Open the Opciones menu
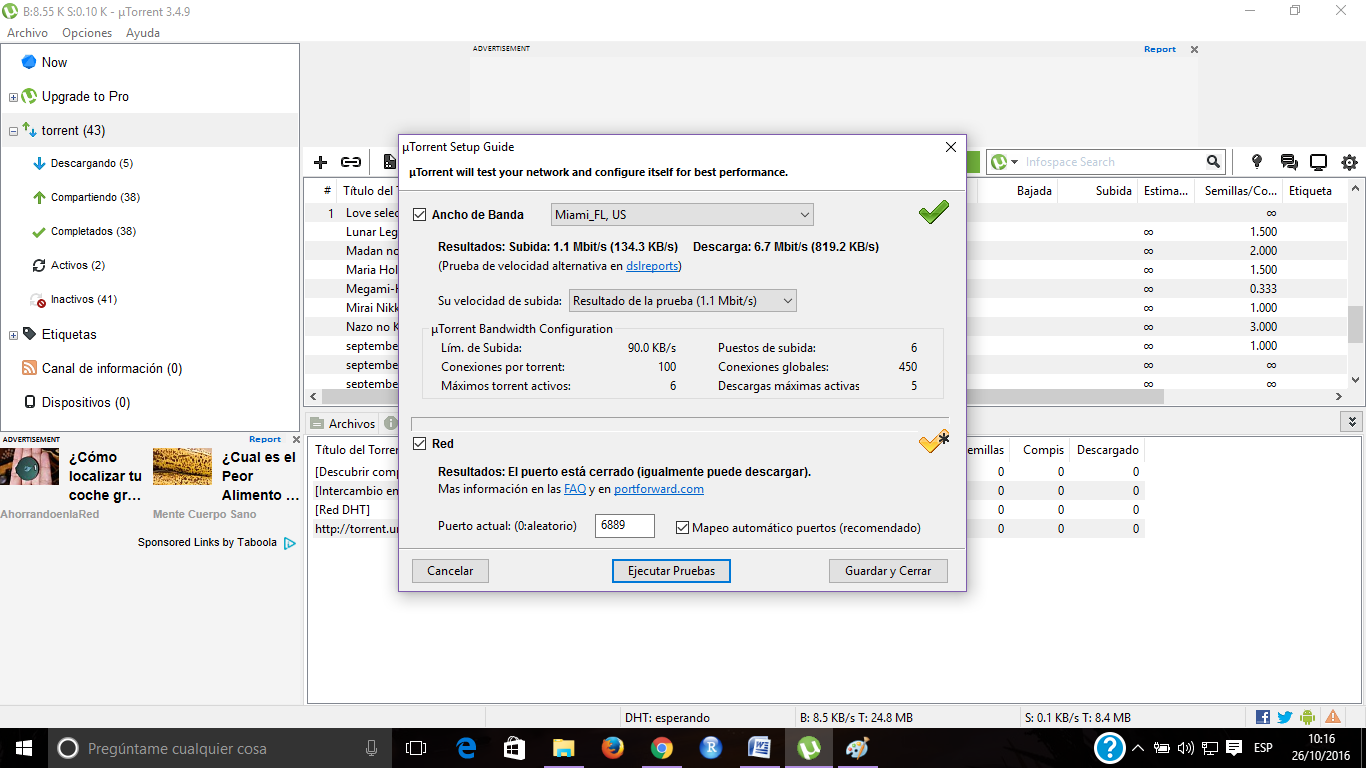The width and height of the screenshot is (1366, 768). pyautogui.click(x=87, y=33)
